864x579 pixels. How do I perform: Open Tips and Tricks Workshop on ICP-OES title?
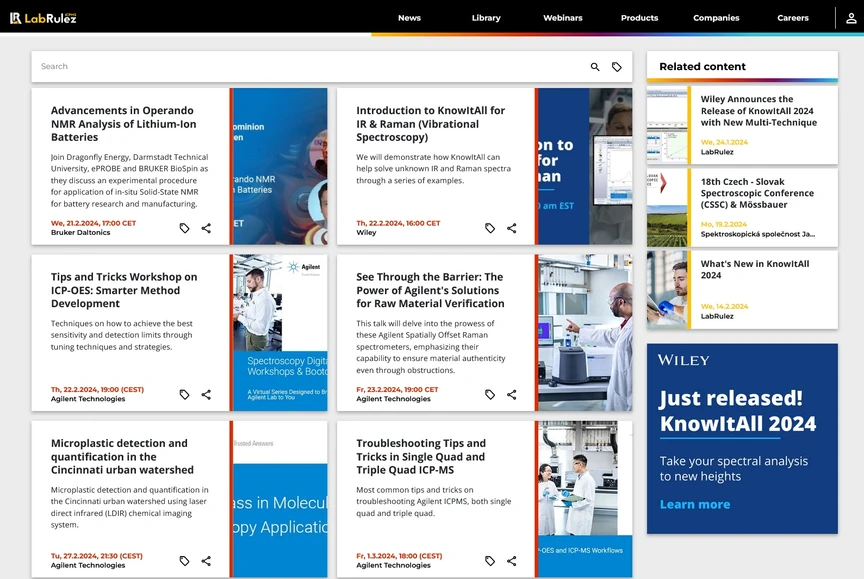coord(124,290)
